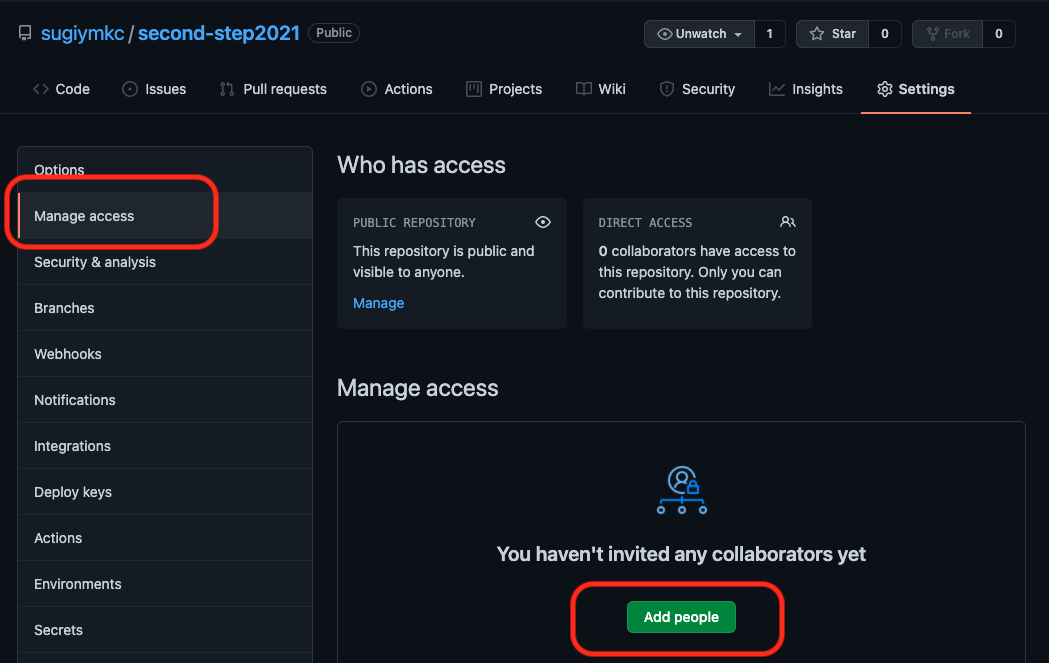Select Manage access in the settings sidebar

(x=84, y=216)
